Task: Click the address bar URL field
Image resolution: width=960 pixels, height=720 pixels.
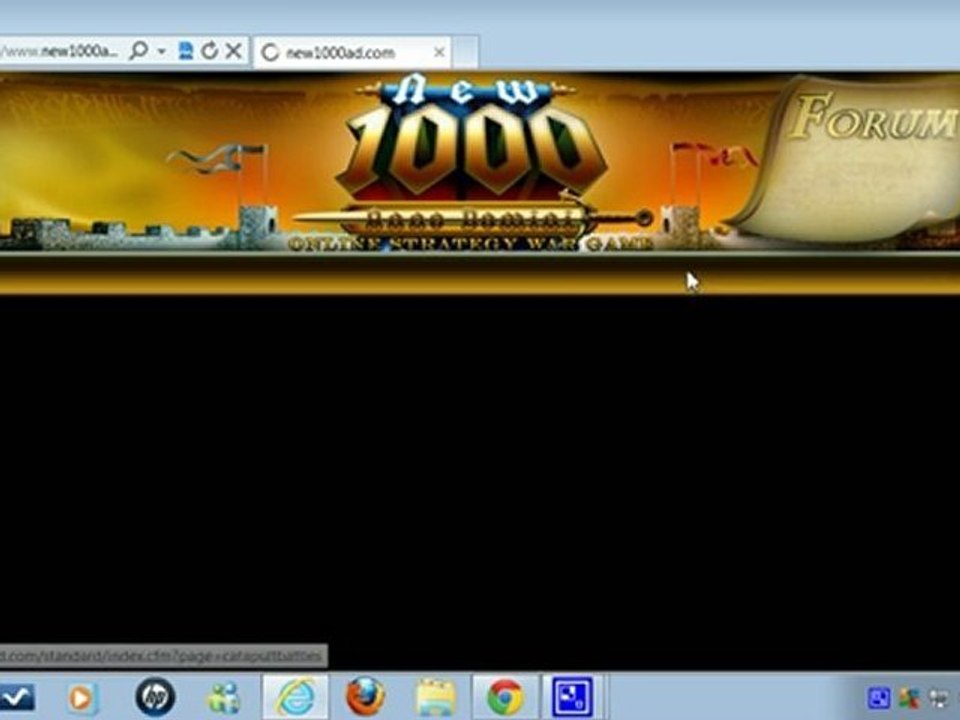Action: coord(61,51)
